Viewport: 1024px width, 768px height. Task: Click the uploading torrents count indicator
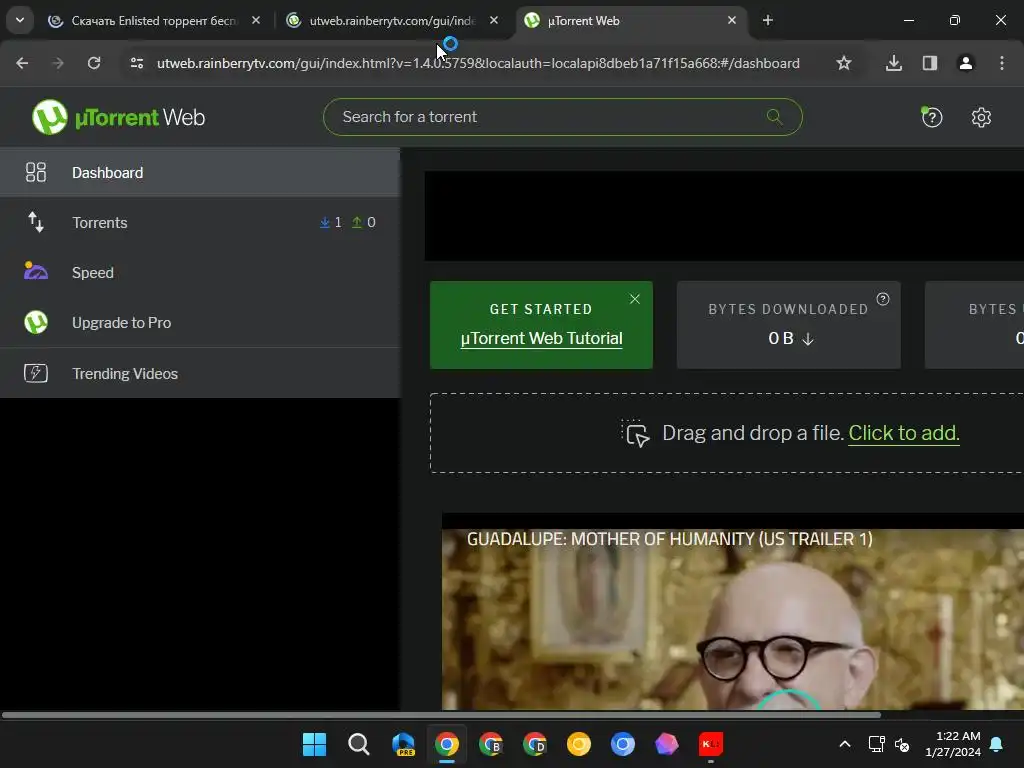(x=363, y=223)
